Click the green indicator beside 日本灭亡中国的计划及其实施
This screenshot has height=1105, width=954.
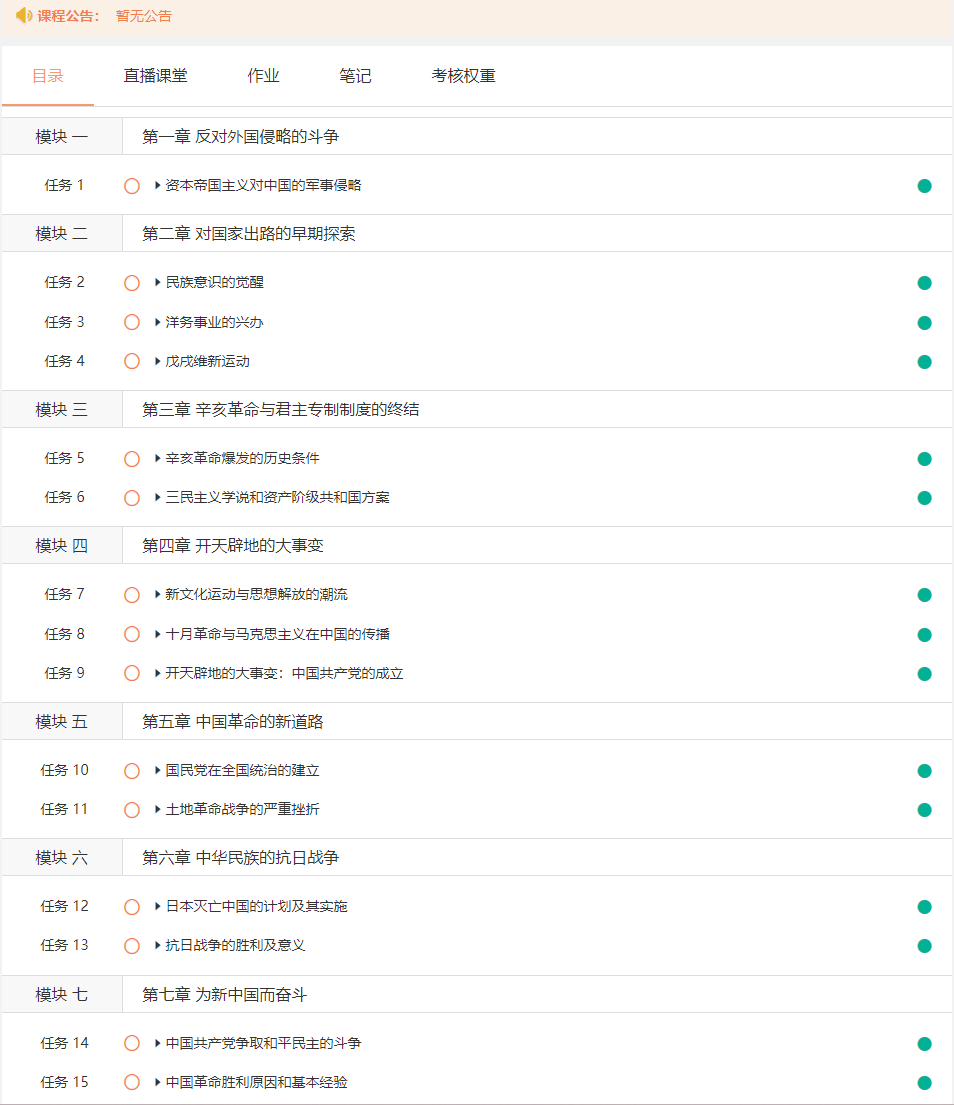(924, 907)
